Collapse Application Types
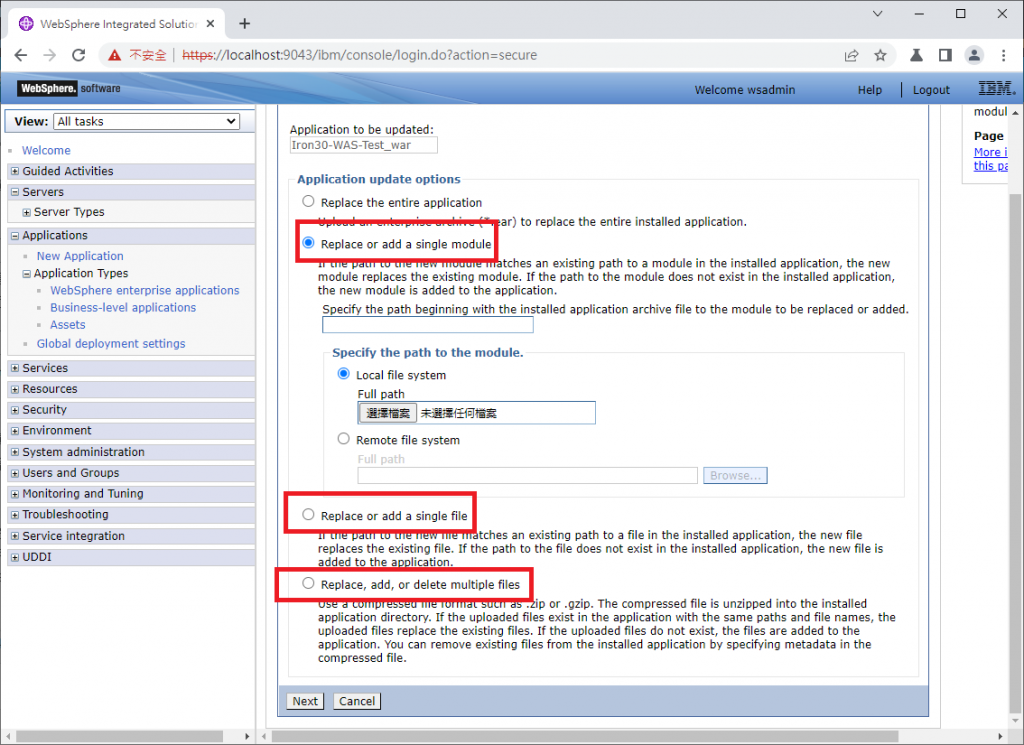 click(x=27, y=274)
